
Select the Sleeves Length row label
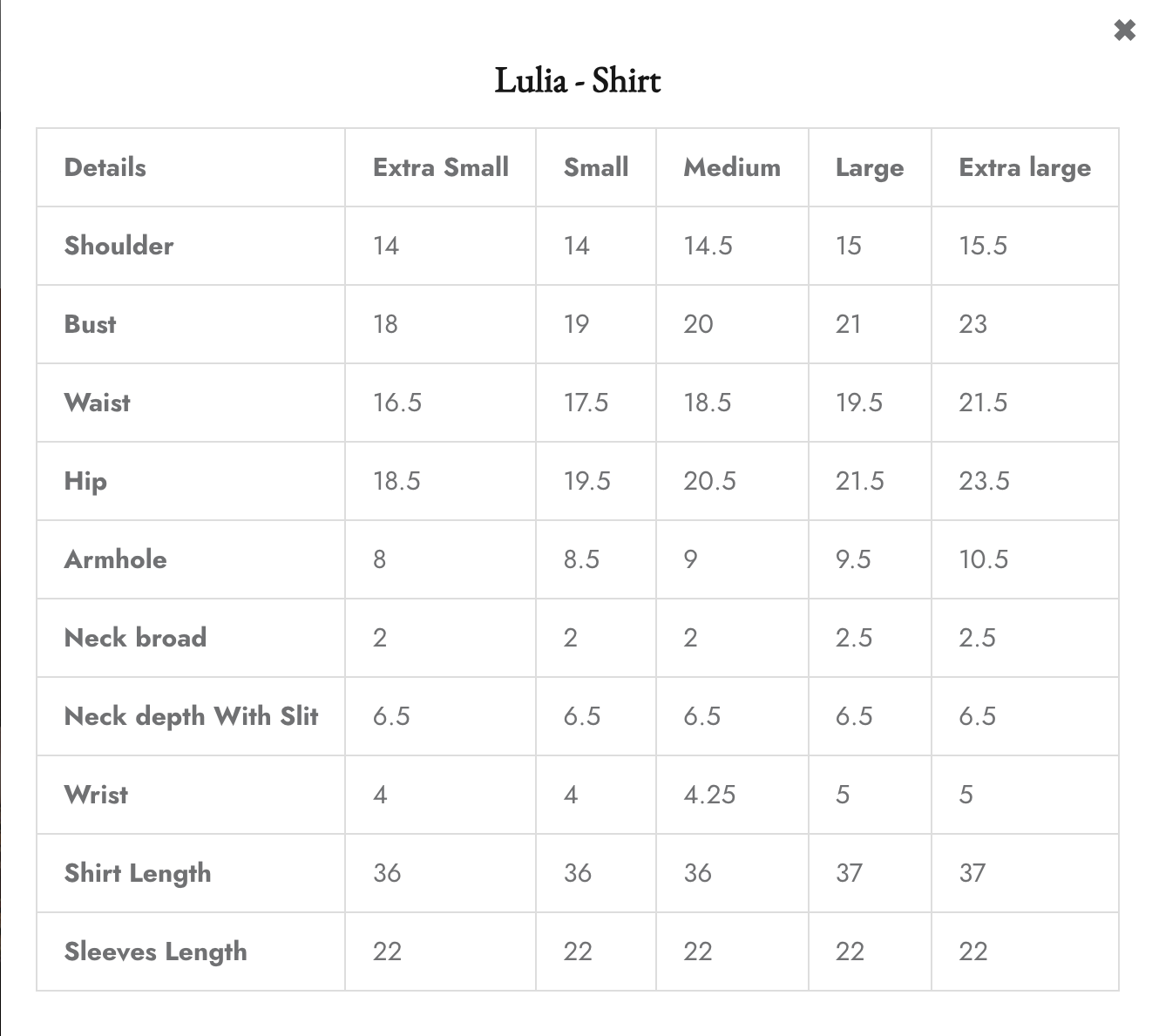[x=155, y=951]
